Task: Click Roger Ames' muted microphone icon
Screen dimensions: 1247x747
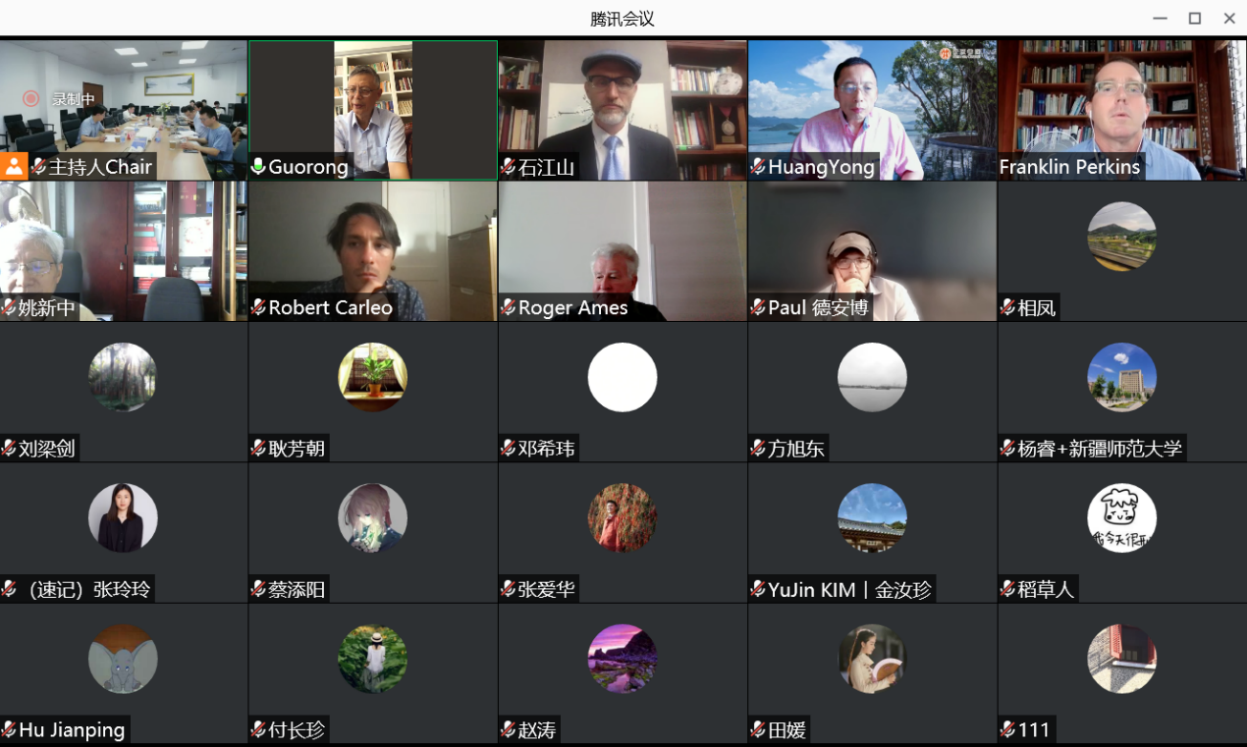Action: (x=508, y=308)
